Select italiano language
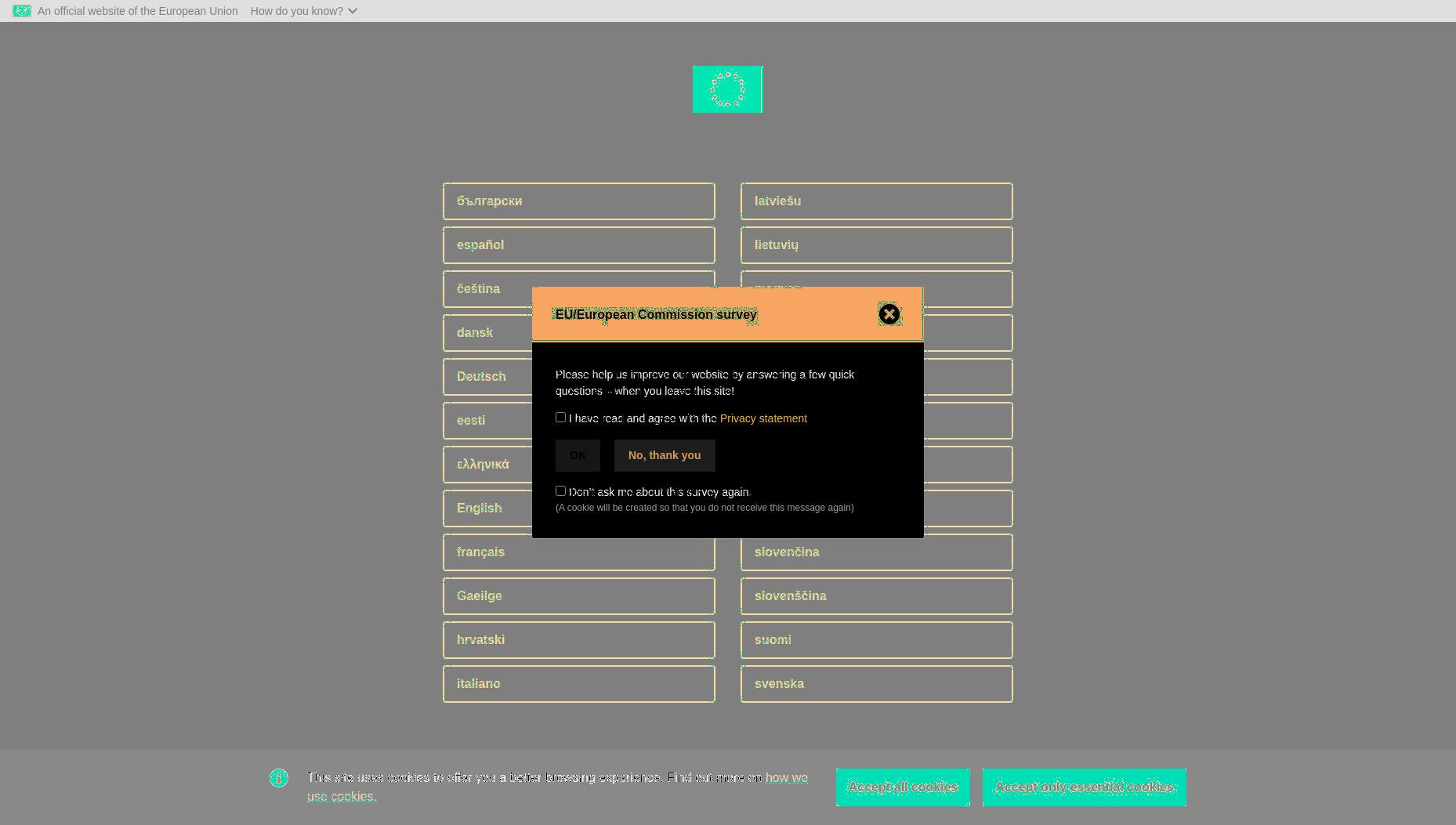This screenshot has height=825, width=1456. 579,684
